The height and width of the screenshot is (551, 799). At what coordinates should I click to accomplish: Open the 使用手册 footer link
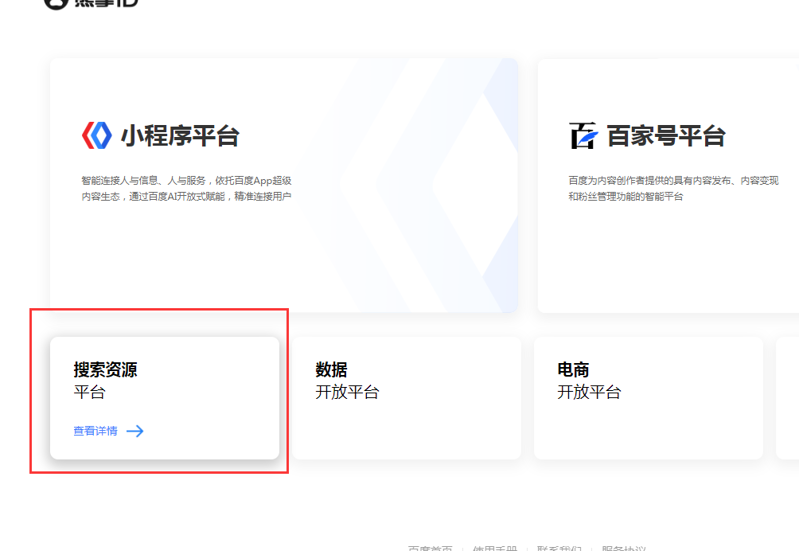click(x=495, y=548)
